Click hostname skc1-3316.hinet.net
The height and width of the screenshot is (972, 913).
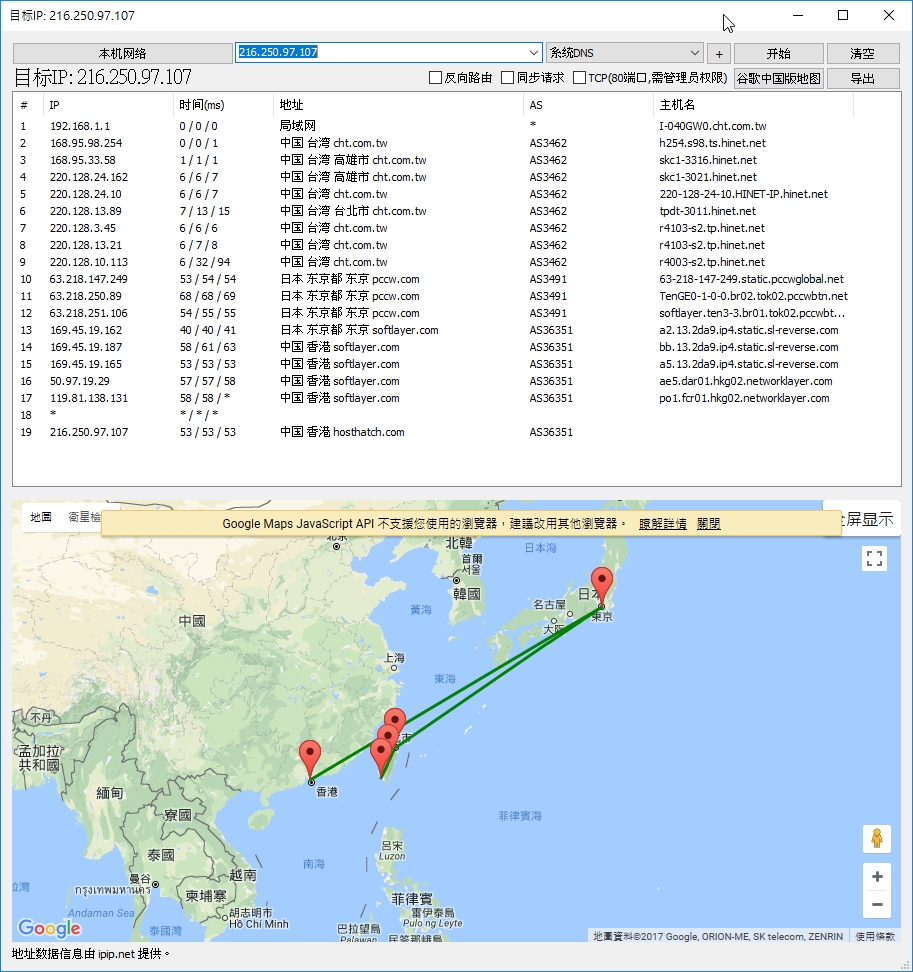[x=708, y=160]
